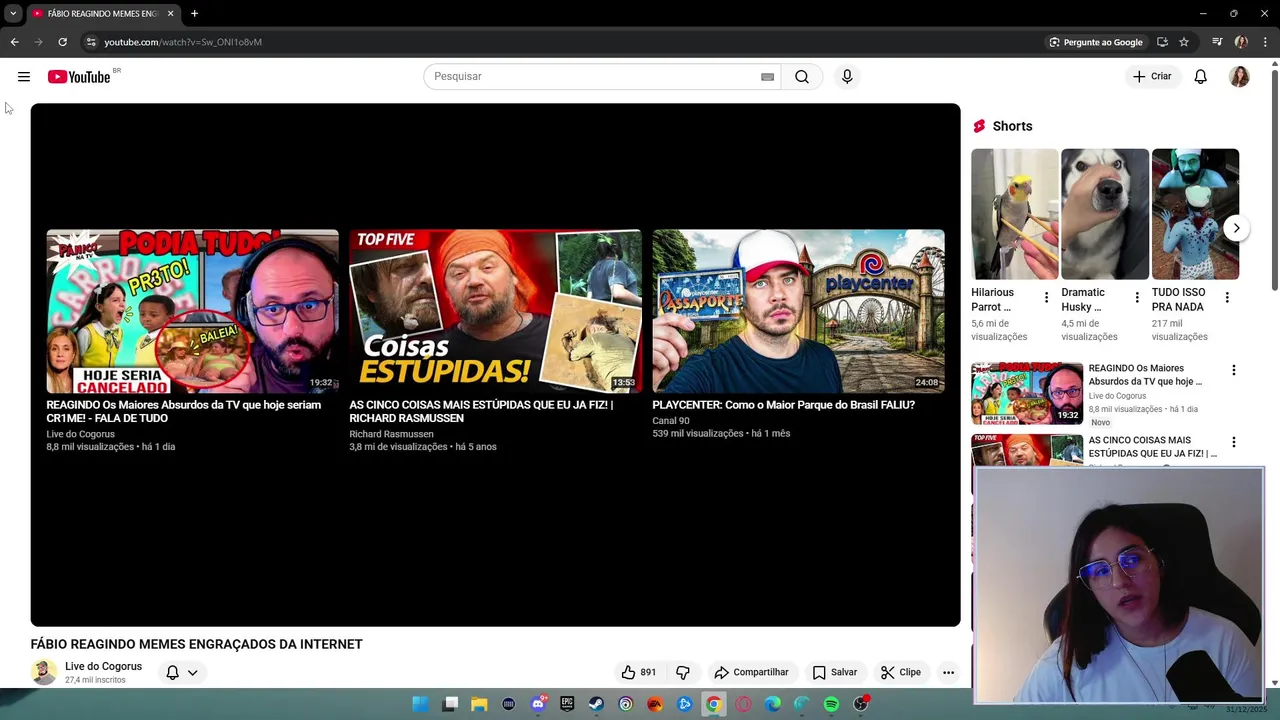Open the Criar menu
This screenshot has height=720, width=1280.
(1151, 77)
